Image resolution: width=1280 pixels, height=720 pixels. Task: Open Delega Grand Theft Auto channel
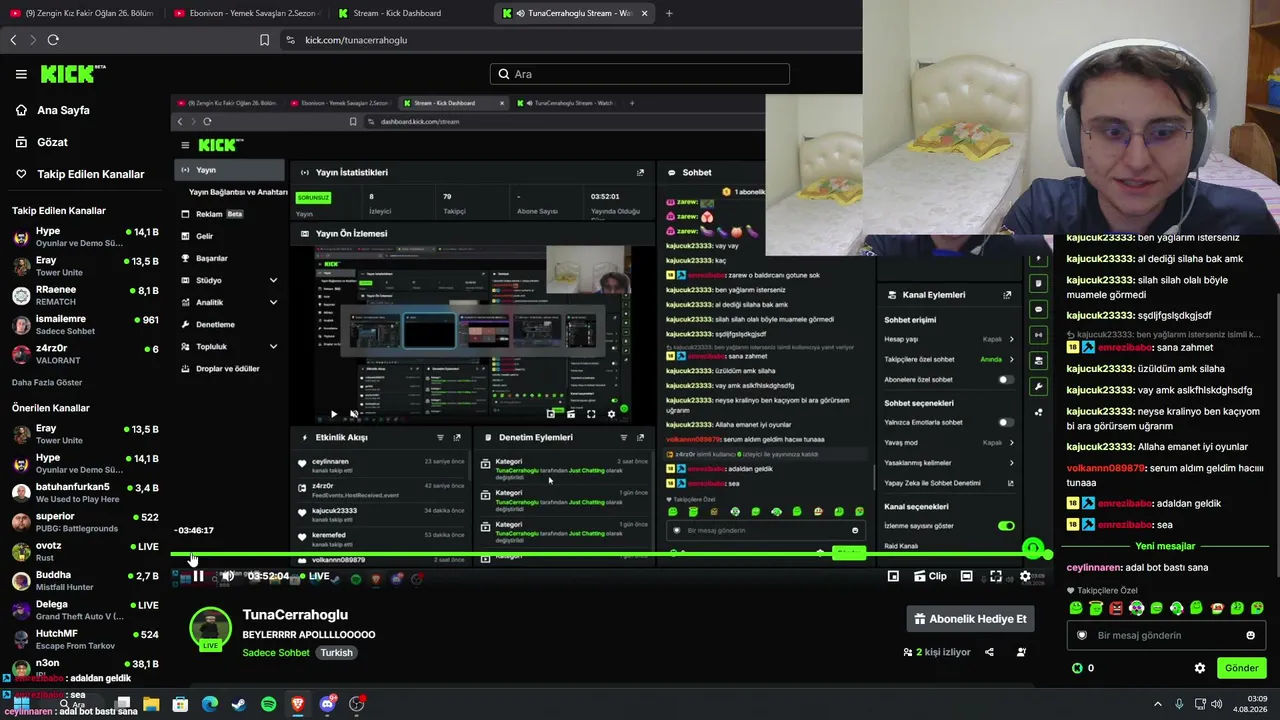tap(85, 610)
